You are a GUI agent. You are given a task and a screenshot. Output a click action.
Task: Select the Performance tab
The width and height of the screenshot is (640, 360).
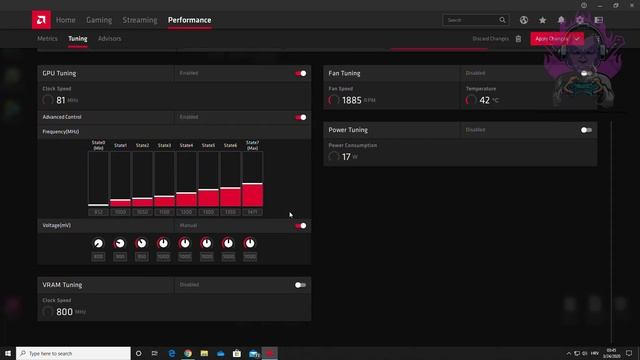[x=189, y=20]
